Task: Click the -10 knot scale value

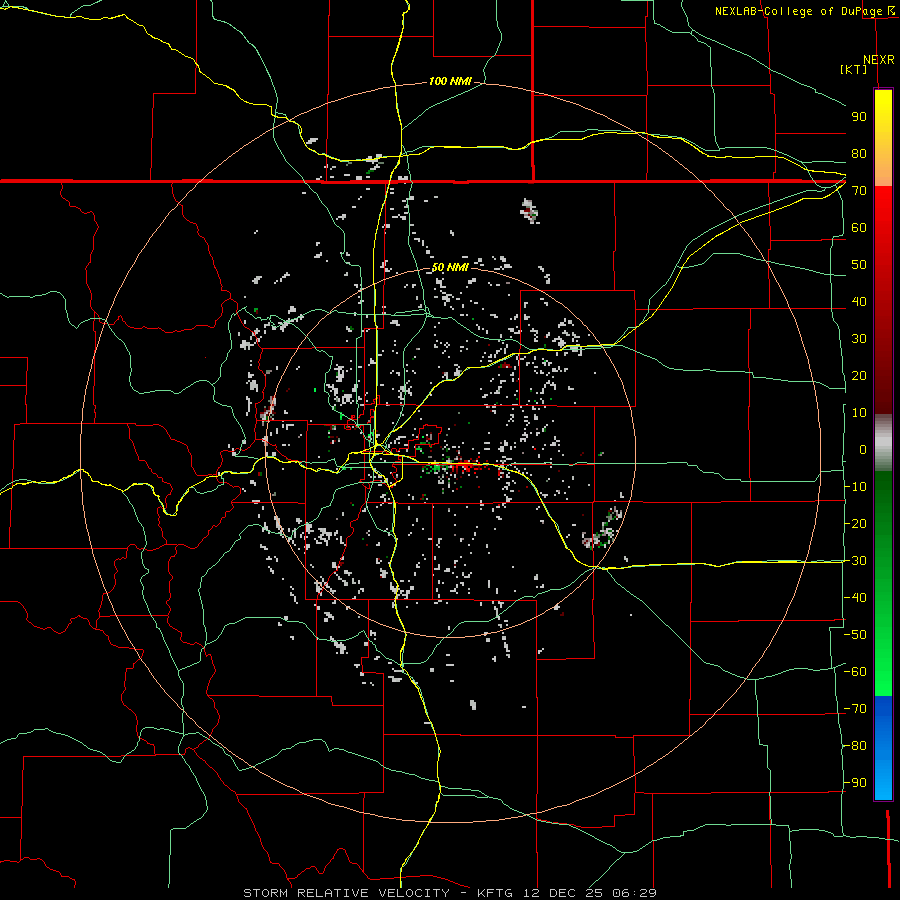Action: (855, 487)
